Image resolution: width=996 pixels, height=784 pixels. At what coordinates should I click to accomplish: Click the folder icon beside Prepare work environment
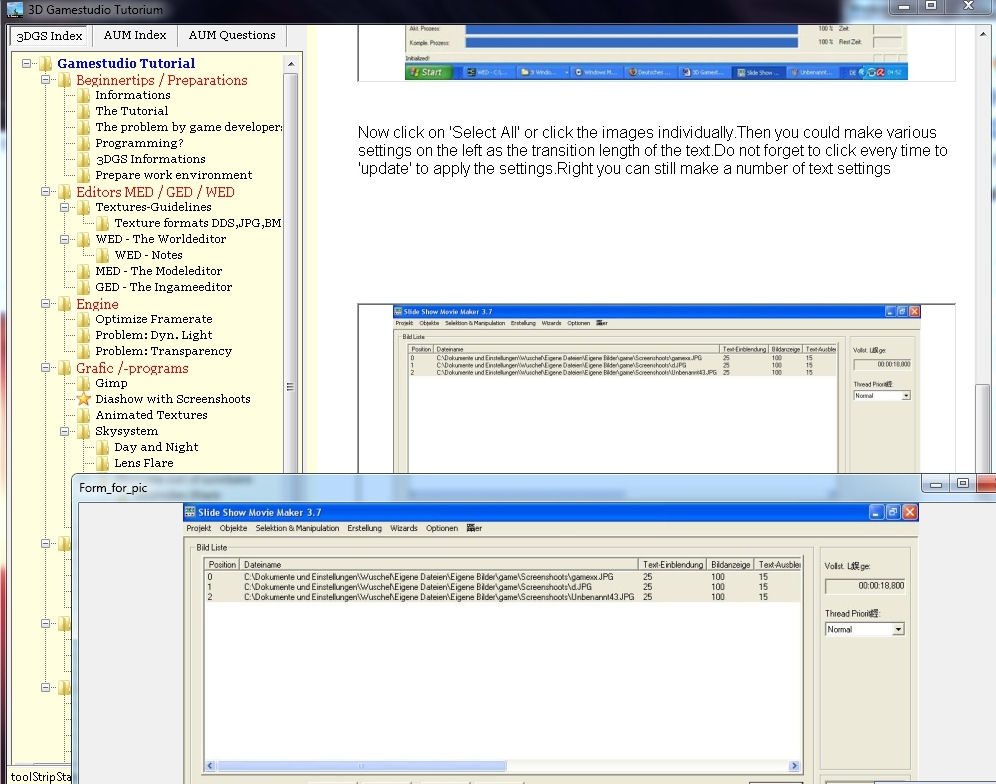click(84, 175)
